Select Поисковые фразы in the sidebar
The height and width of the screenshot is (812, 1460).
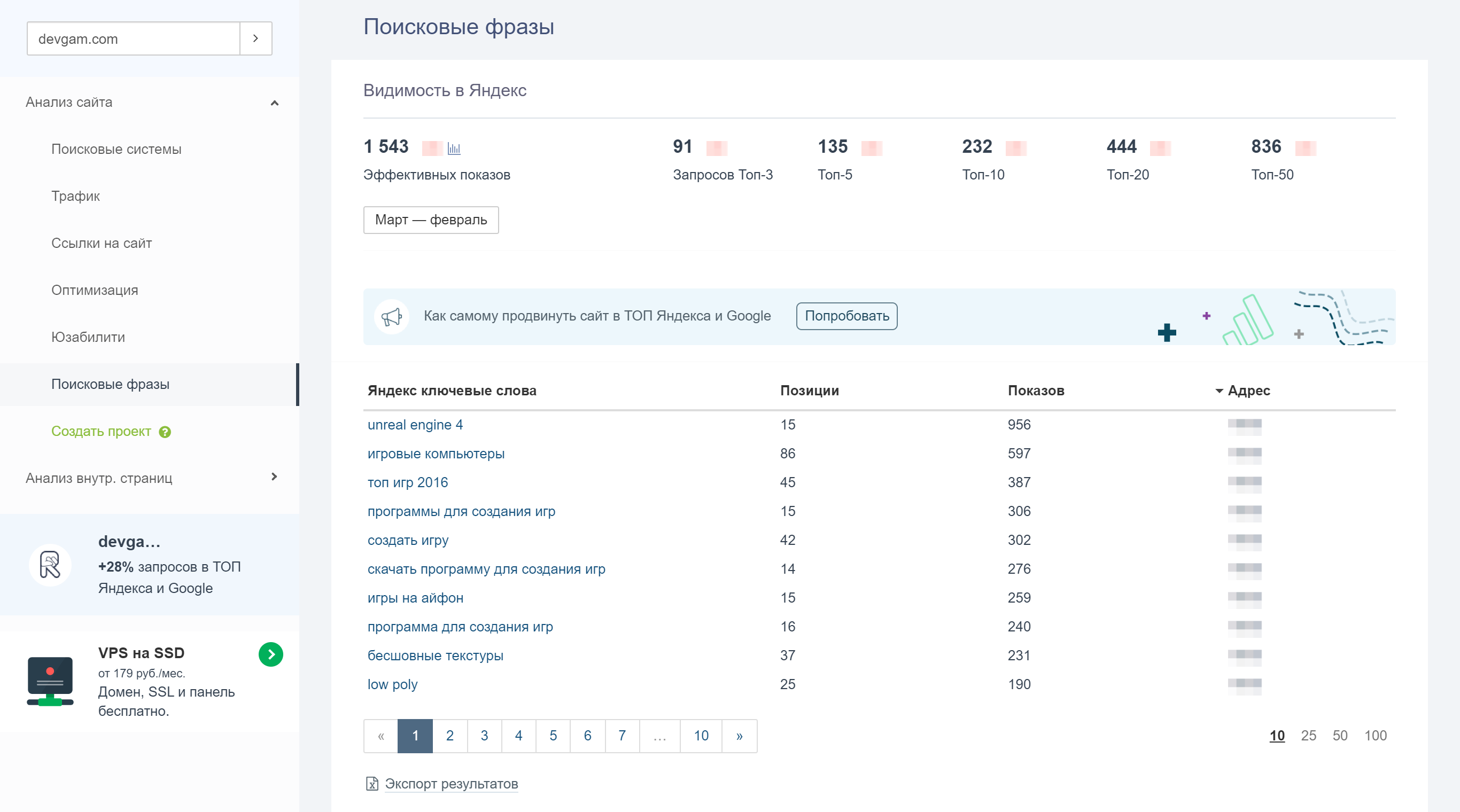pos(111,384)
